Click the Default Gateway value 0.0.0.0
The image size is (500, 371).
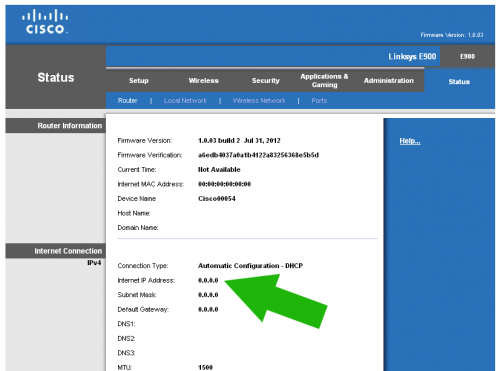(x=208, y=310)
